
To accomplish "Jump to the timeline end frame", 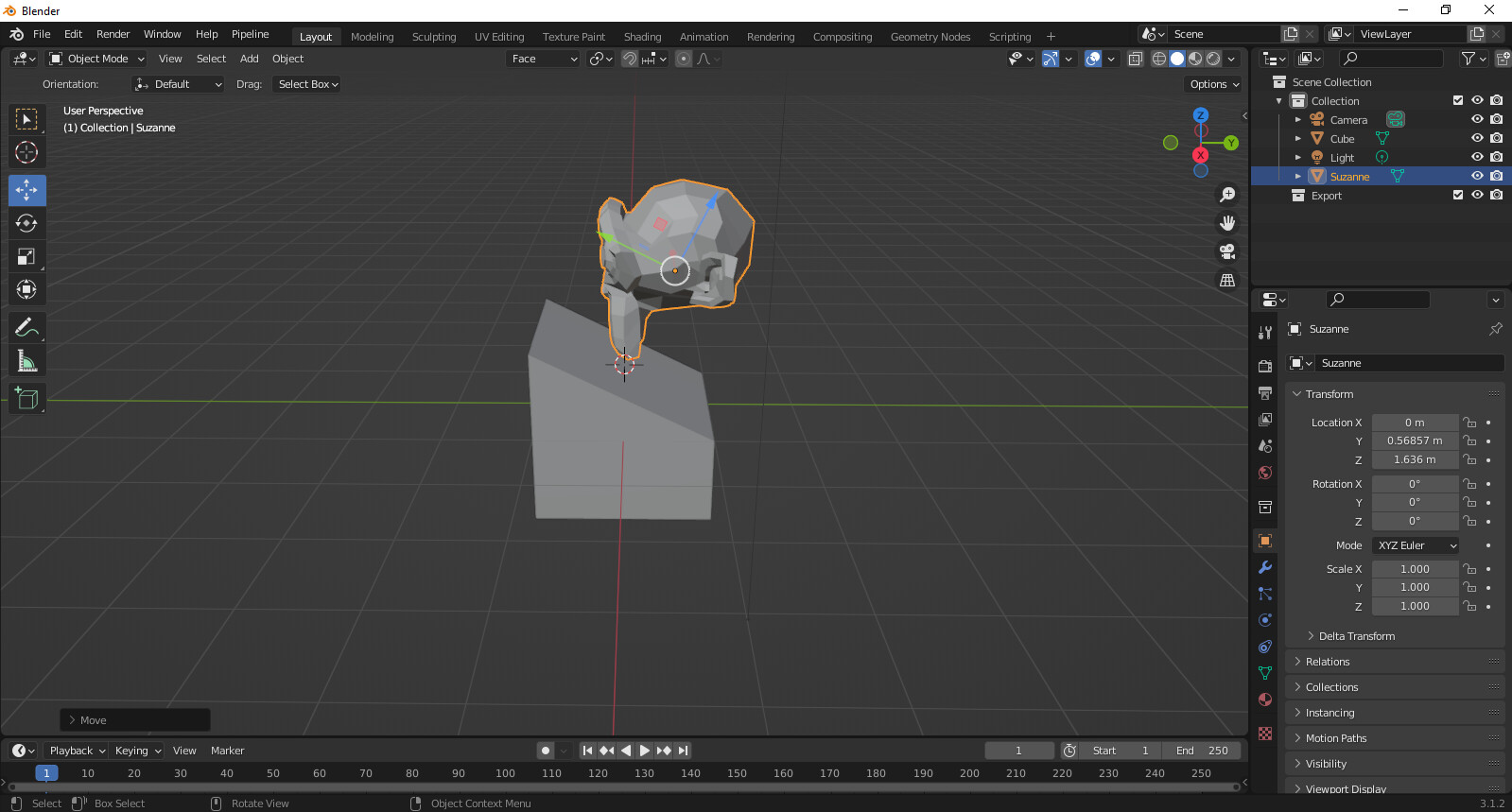I will click(x=683, y=751).
